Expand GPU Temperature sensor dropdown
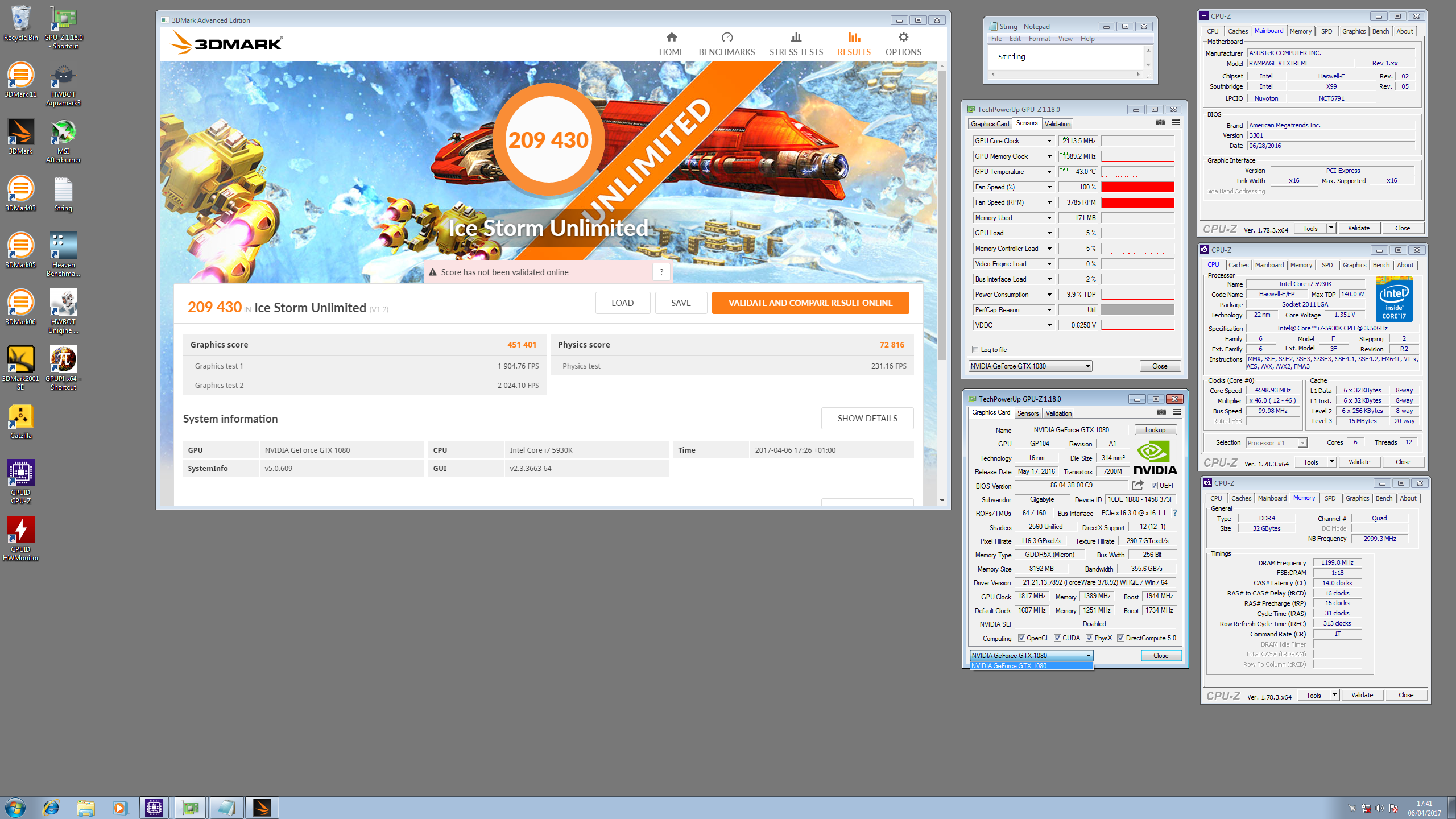 [1049, 172]
